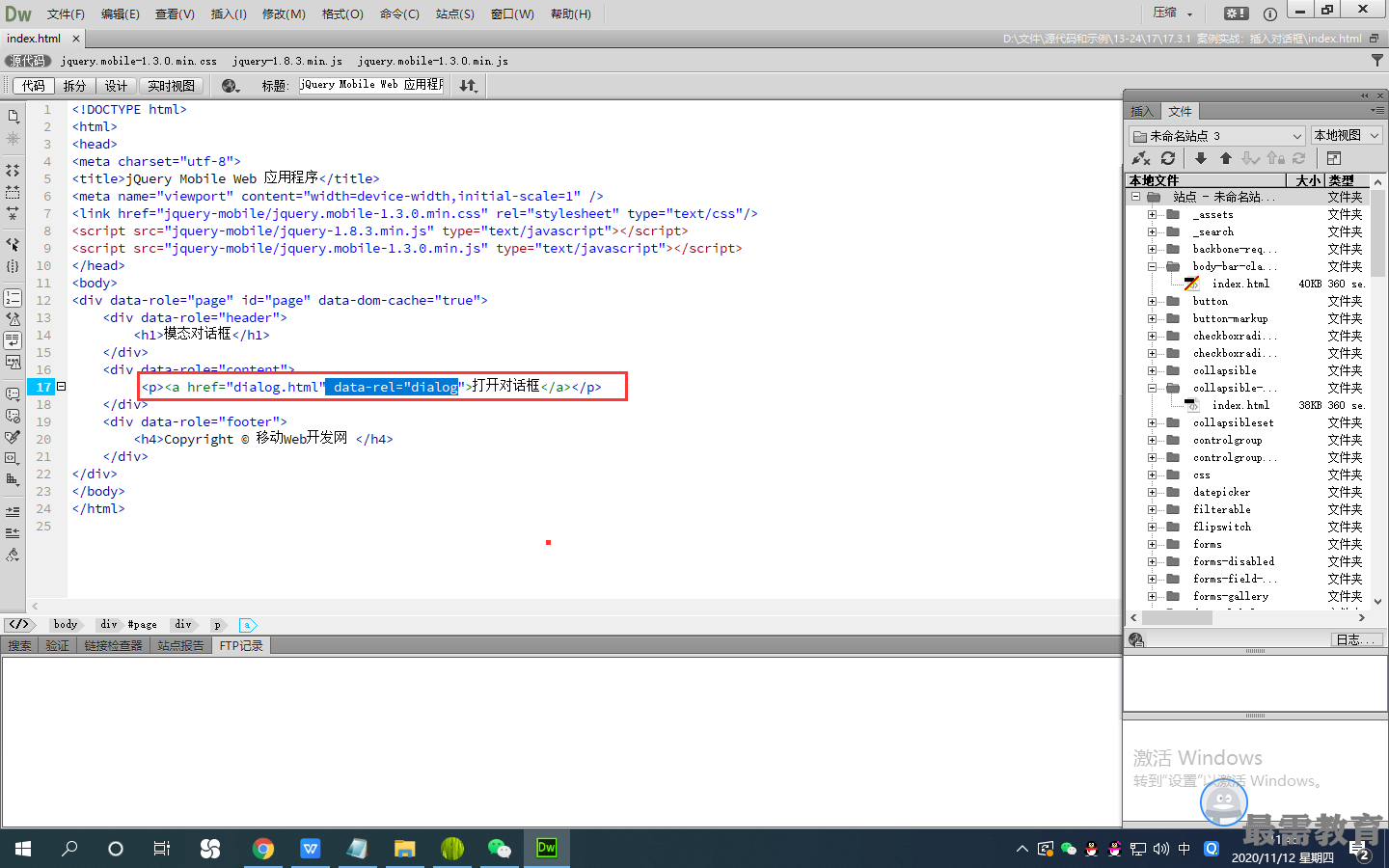Collapse line 17 code fold marker

click(x=61, y=387)
